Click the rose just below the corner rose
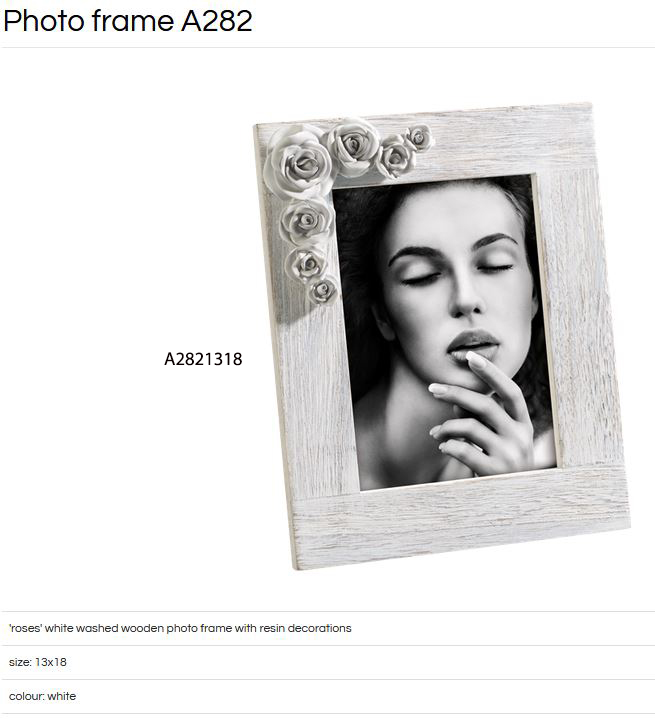Screen dimensions: 655x719 306,221
